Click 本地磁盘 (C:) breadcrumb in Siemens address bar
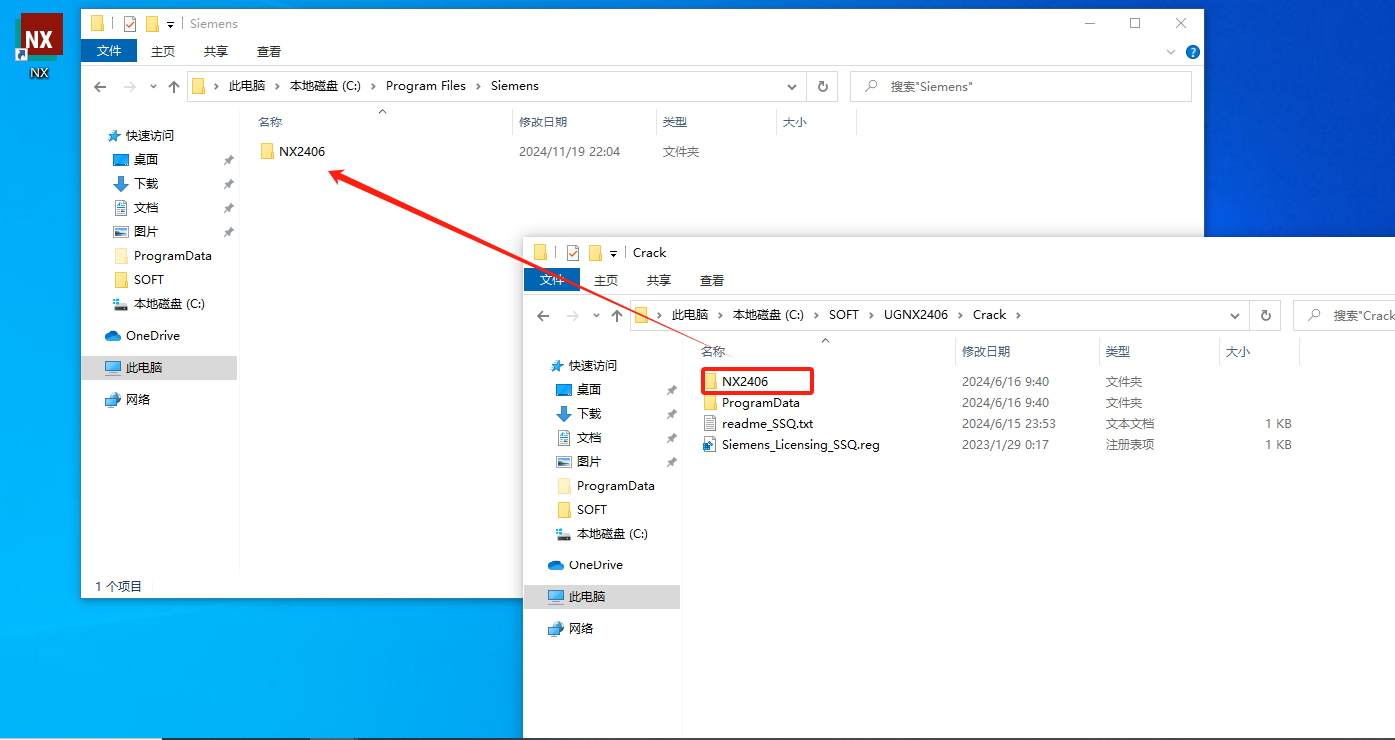The image size is (1395, 740). click(x=325, y=87)
